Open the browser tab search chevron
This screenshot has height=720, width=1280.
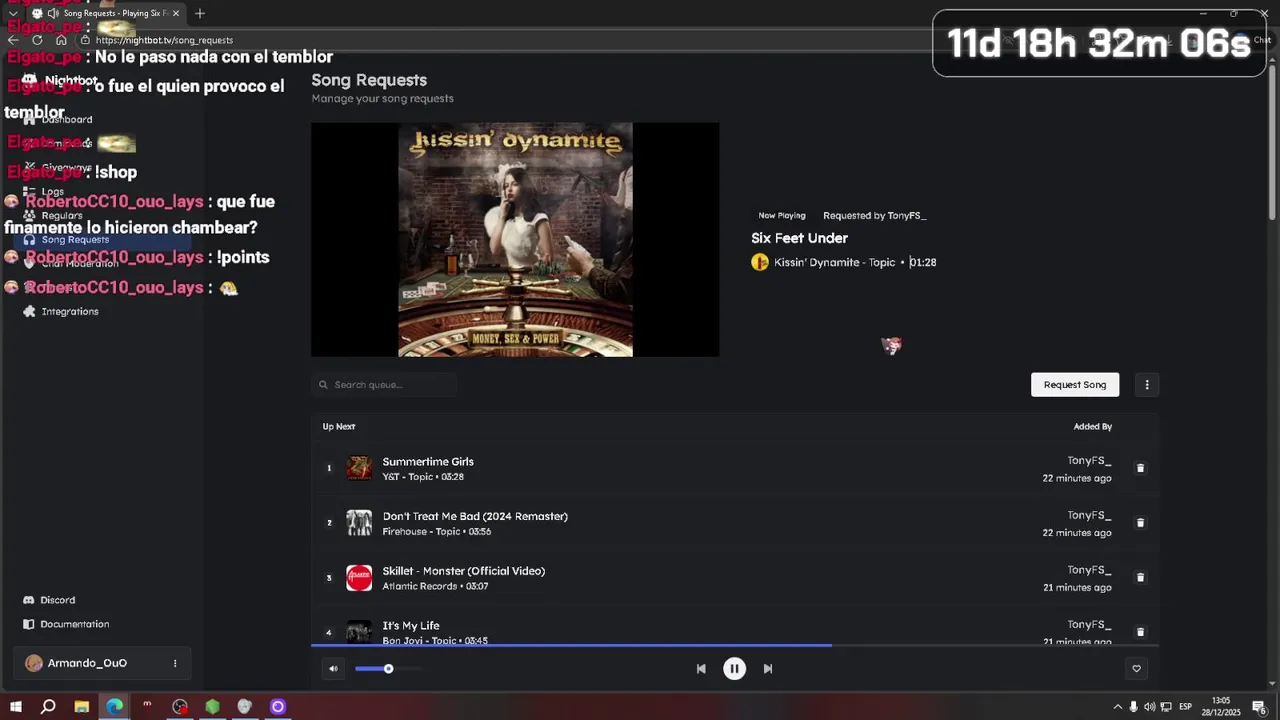tap(13, 13)
